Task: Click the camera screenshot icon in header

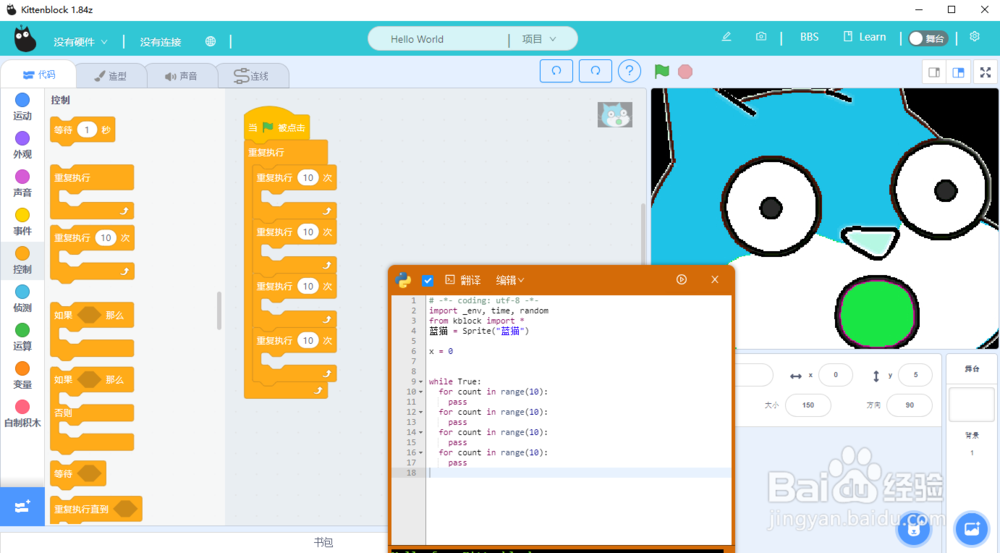Action: click(x=761, y=37)
